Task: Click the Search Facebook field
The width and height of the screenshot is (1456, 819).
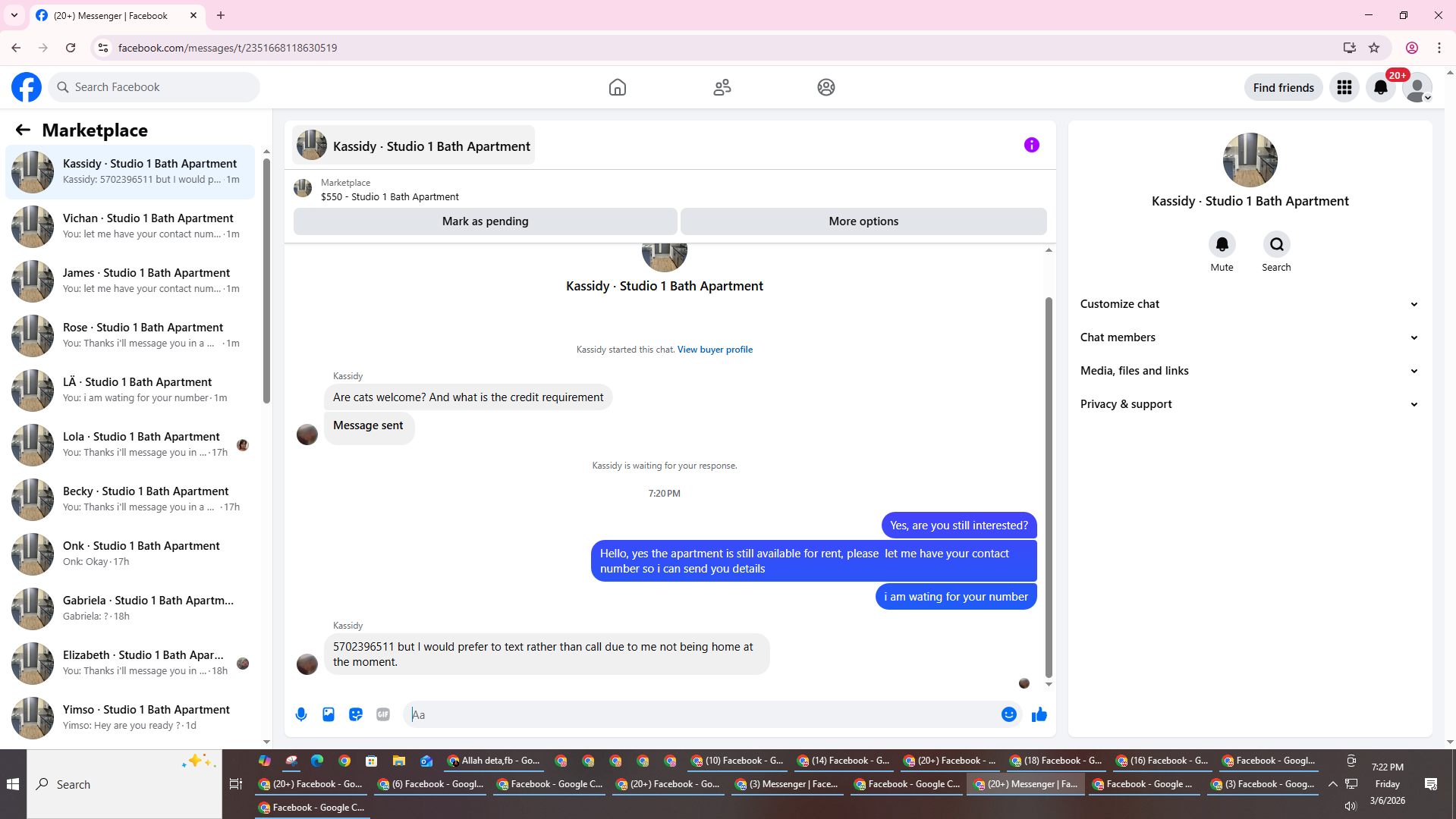Action: pyautogui.click(x=154, y=87)
